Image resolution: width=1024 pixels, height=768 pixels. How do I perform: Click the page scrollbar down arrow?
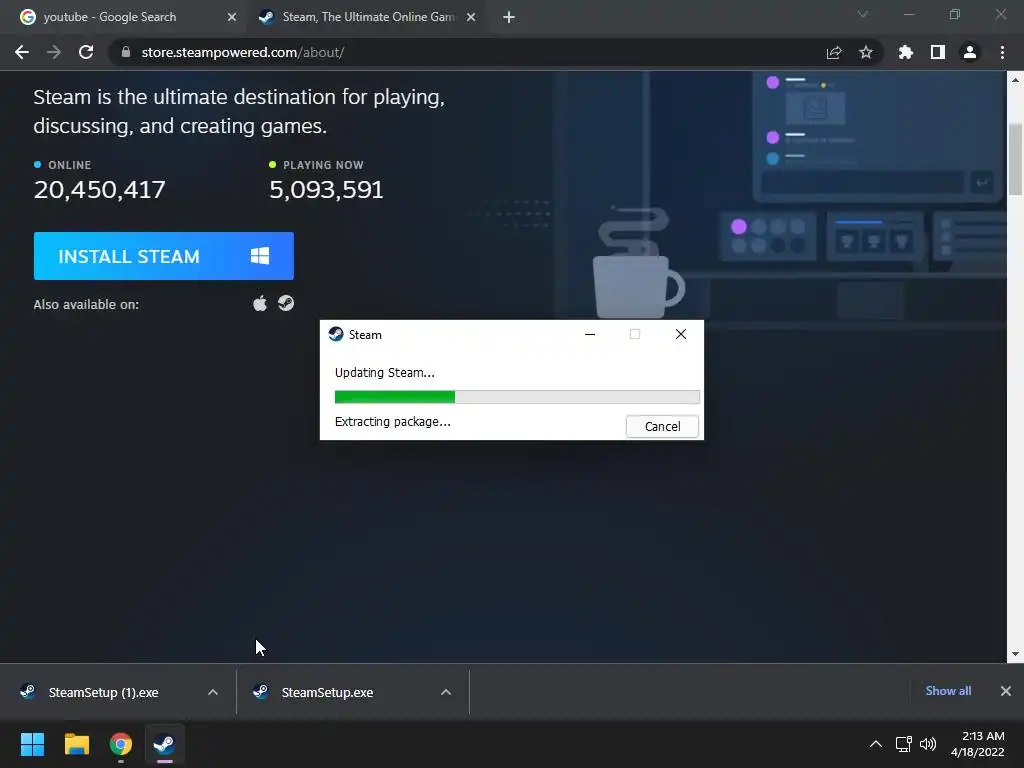pos(1015,654)
